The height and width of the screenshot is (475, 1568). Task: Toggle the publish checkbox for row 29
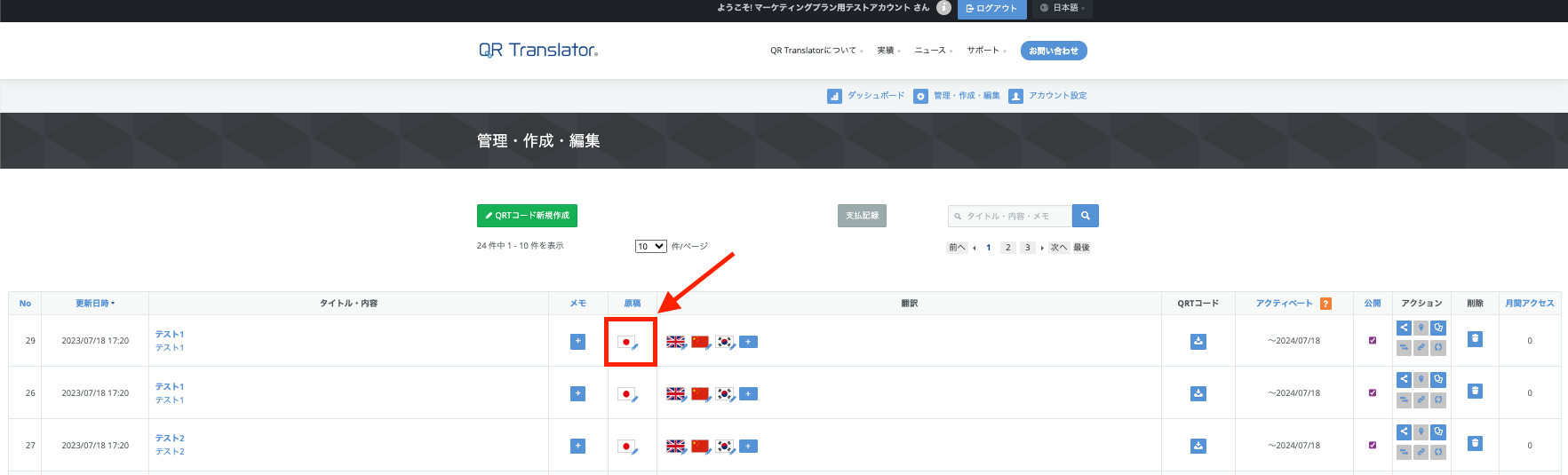click(1373, 341)
